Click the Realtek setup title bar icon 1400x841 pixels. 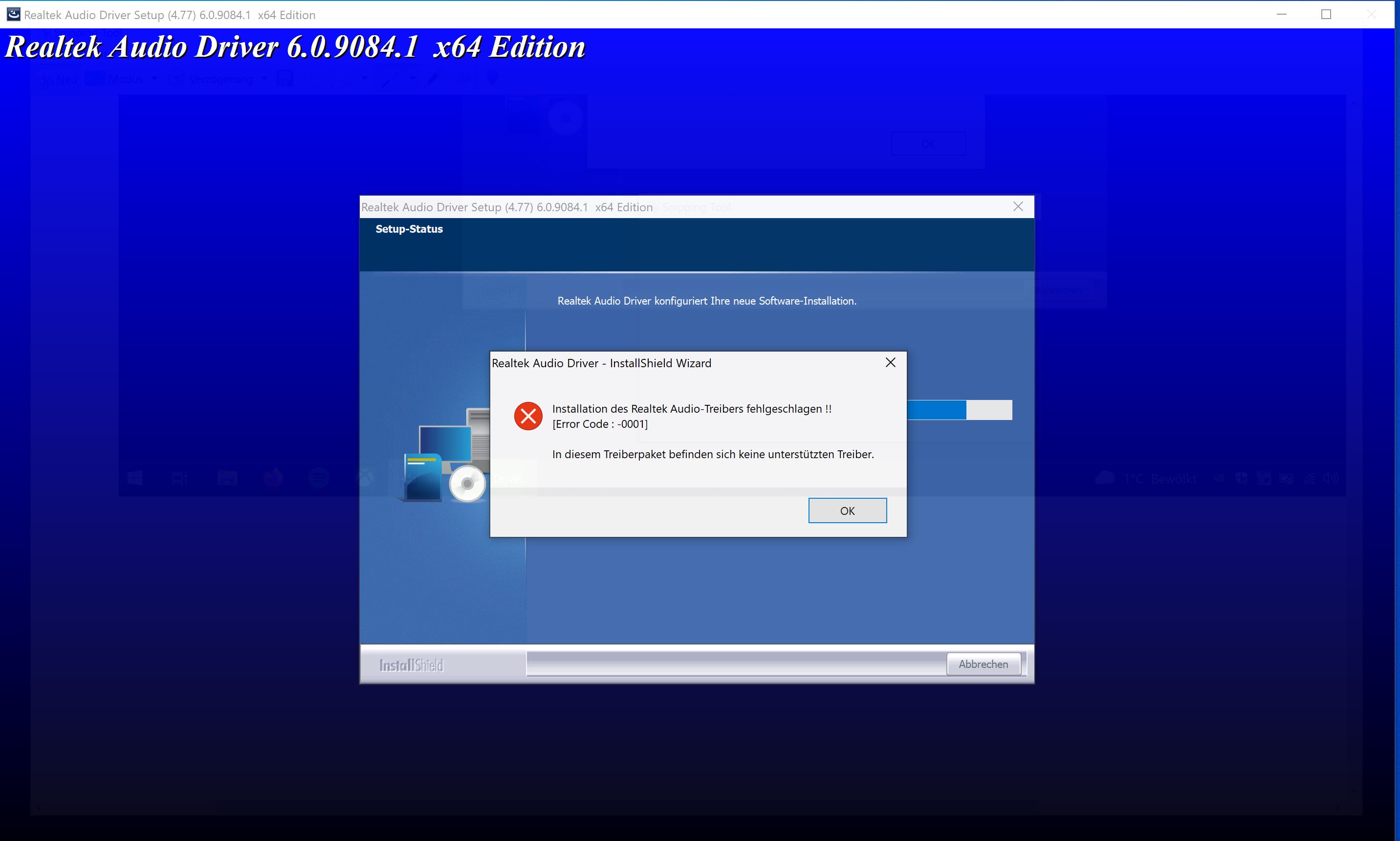click(x=13, y=14)
